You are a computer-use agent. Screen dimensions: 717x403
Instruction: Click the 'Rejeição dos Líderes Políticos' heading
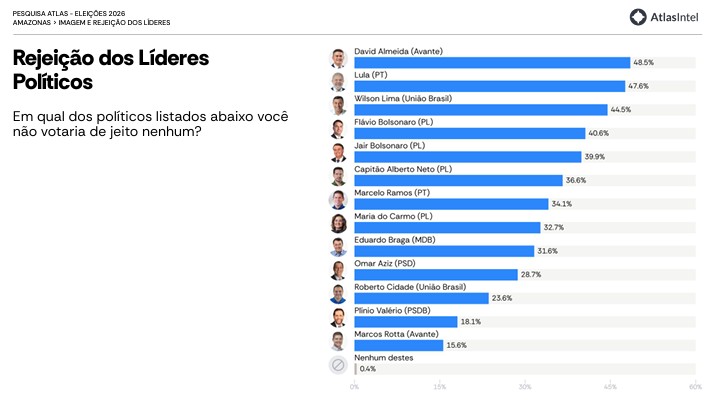pos(111,70)
